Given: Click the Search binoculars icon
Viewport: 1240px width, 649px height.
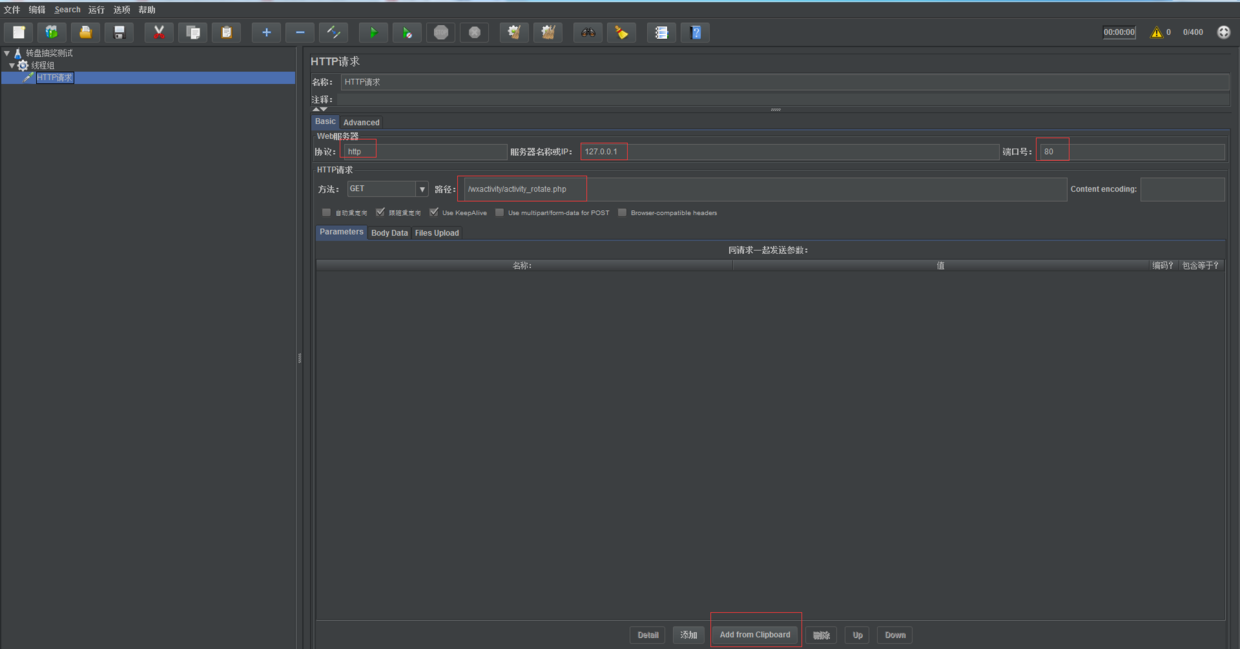Looking at the screenshot, I should pos(588,32).
